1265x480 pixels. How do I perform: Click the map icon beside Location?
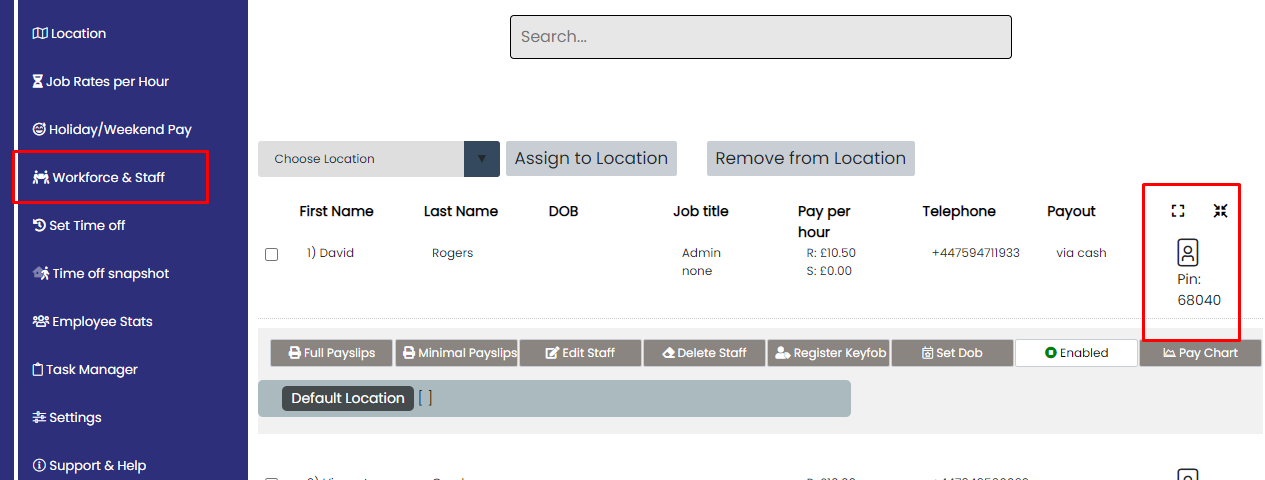coord(40,33)
